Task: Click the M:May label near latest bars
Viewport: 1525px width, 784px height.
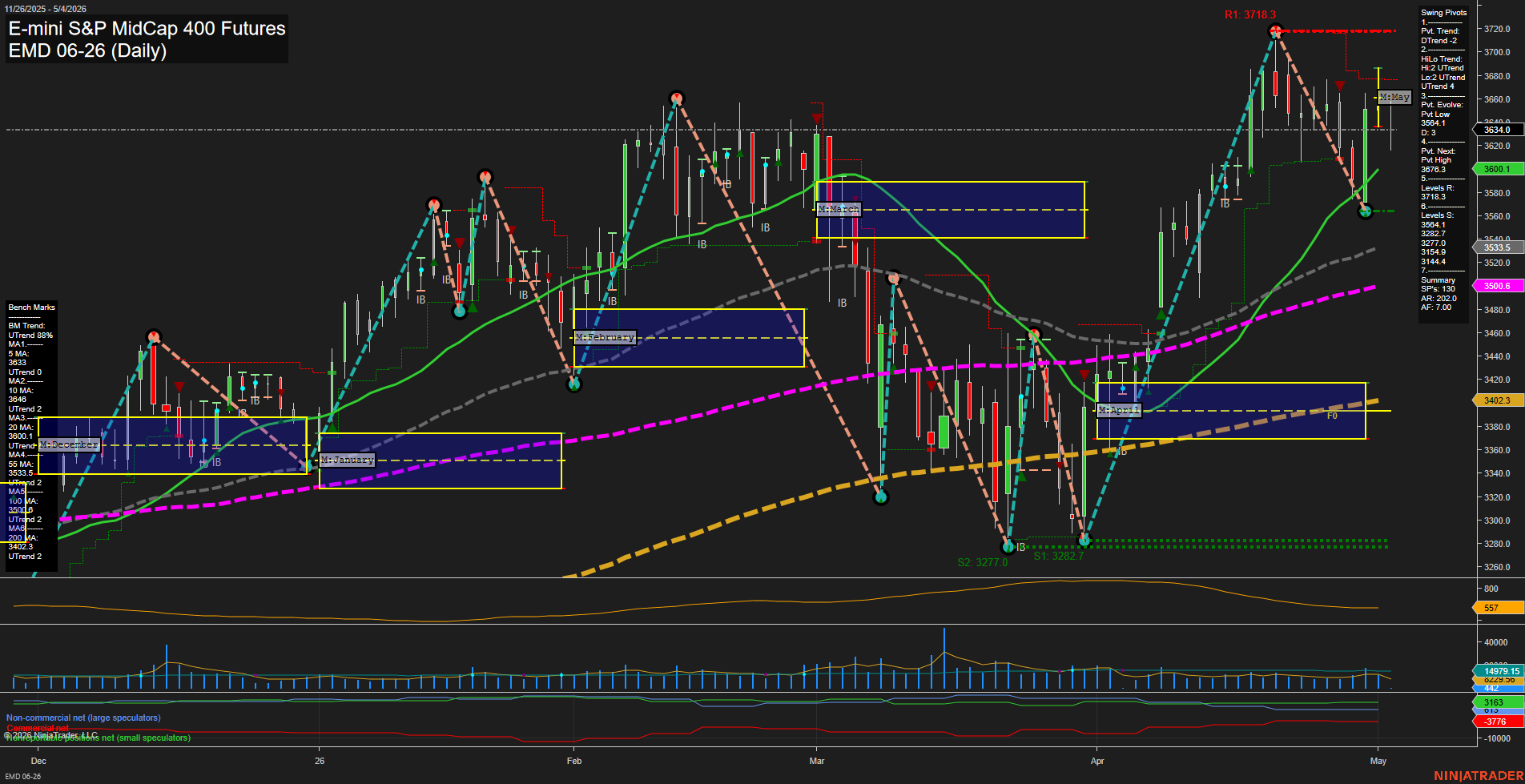Action: pyautogui.click(x=1394, y=97)
